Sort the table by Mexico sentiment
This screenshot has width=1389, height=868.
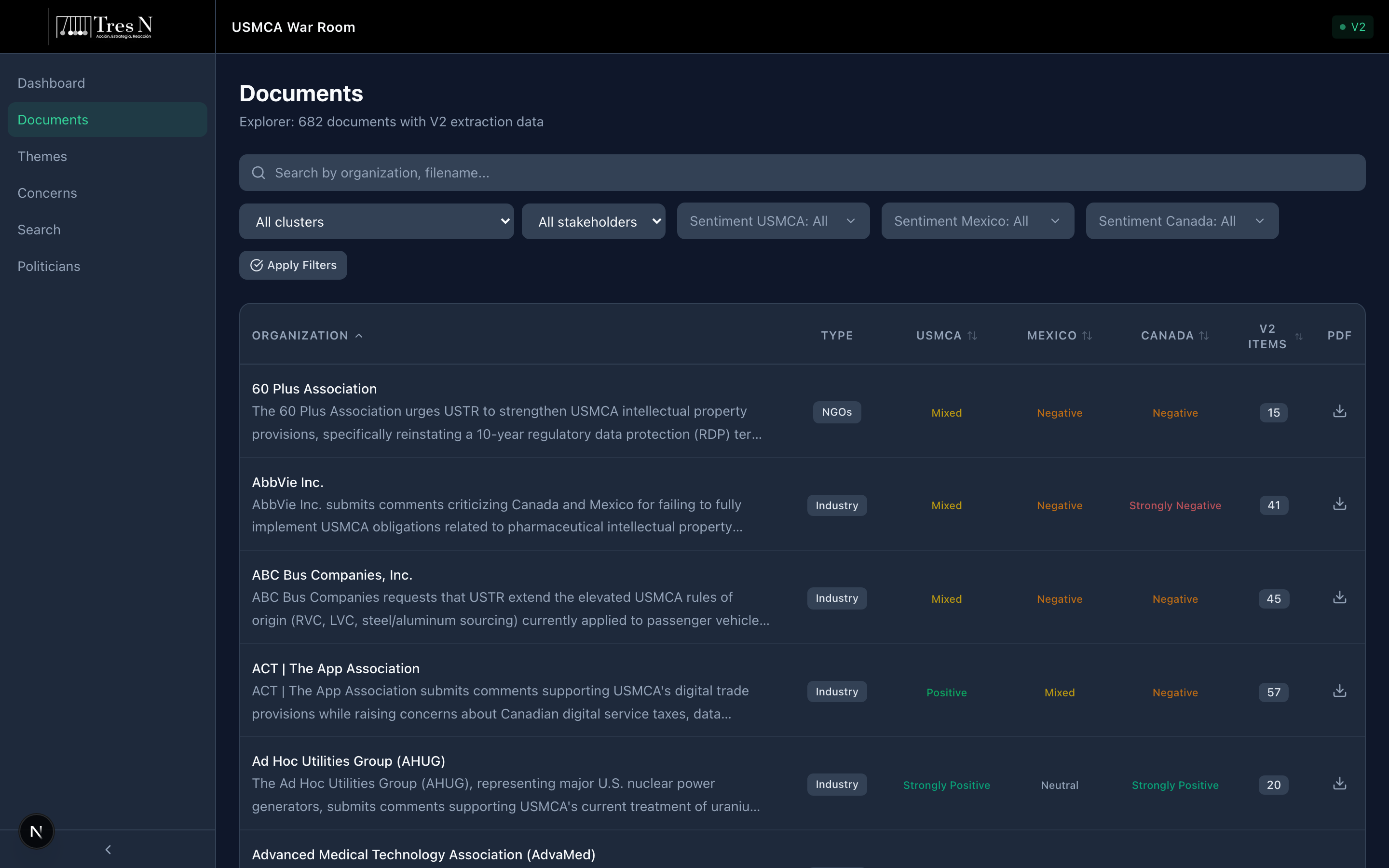[1059, 336]
